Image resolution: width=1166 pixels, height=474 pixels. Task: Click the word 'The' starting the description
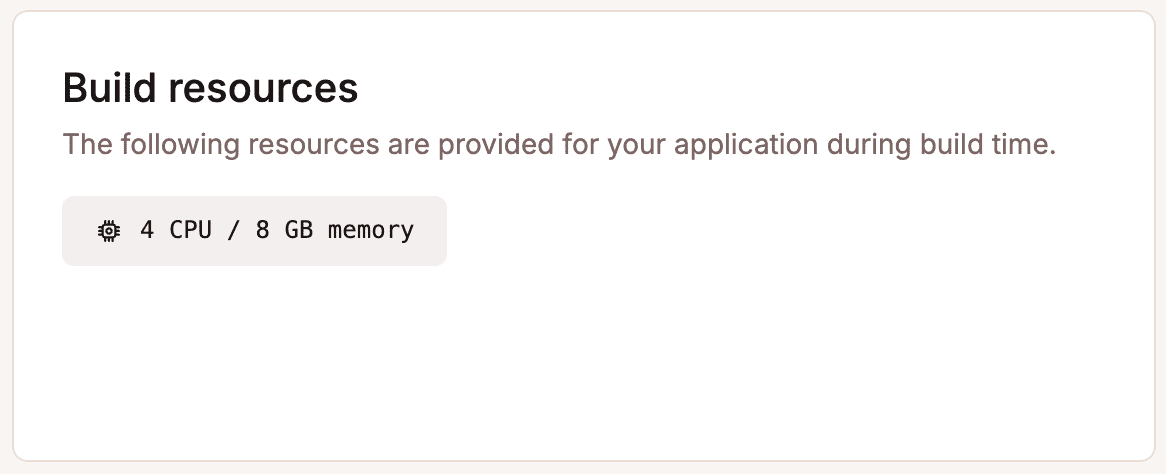coord(86,144)
